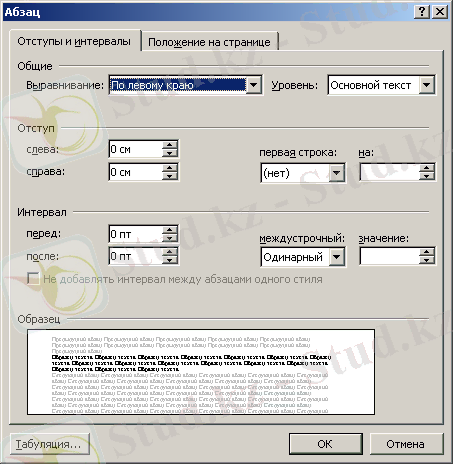Decrease the line spacing 'значение' value
The height and width of the screenshot is (464, 453).
point(427,260)
